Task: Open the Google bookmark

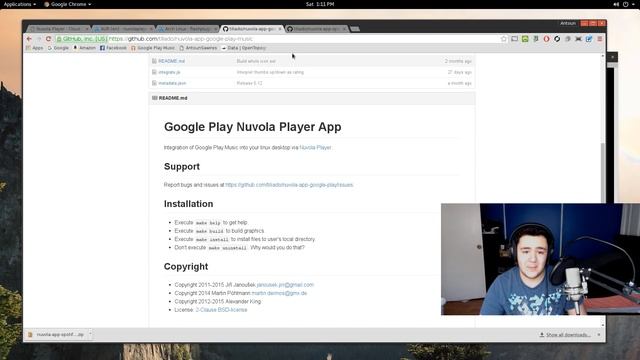Action: [58, 48]
